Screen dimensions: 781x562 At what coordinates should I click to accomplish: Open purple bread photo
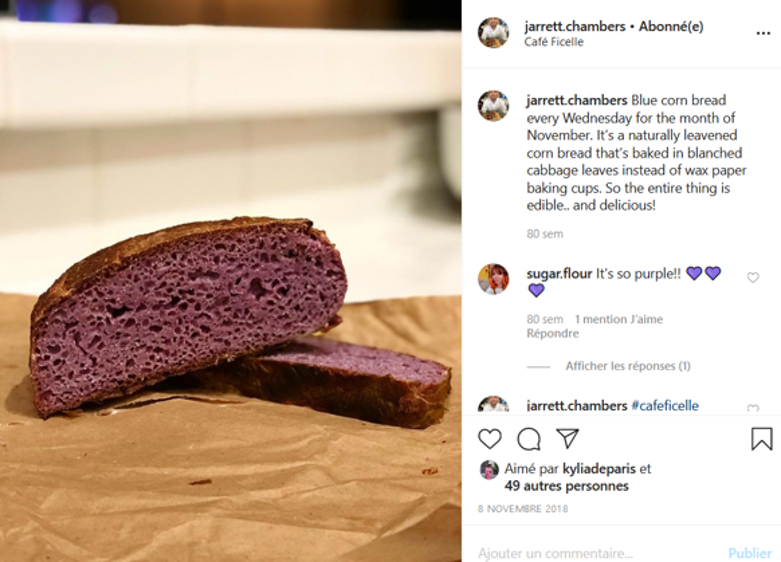coord(231,281)
